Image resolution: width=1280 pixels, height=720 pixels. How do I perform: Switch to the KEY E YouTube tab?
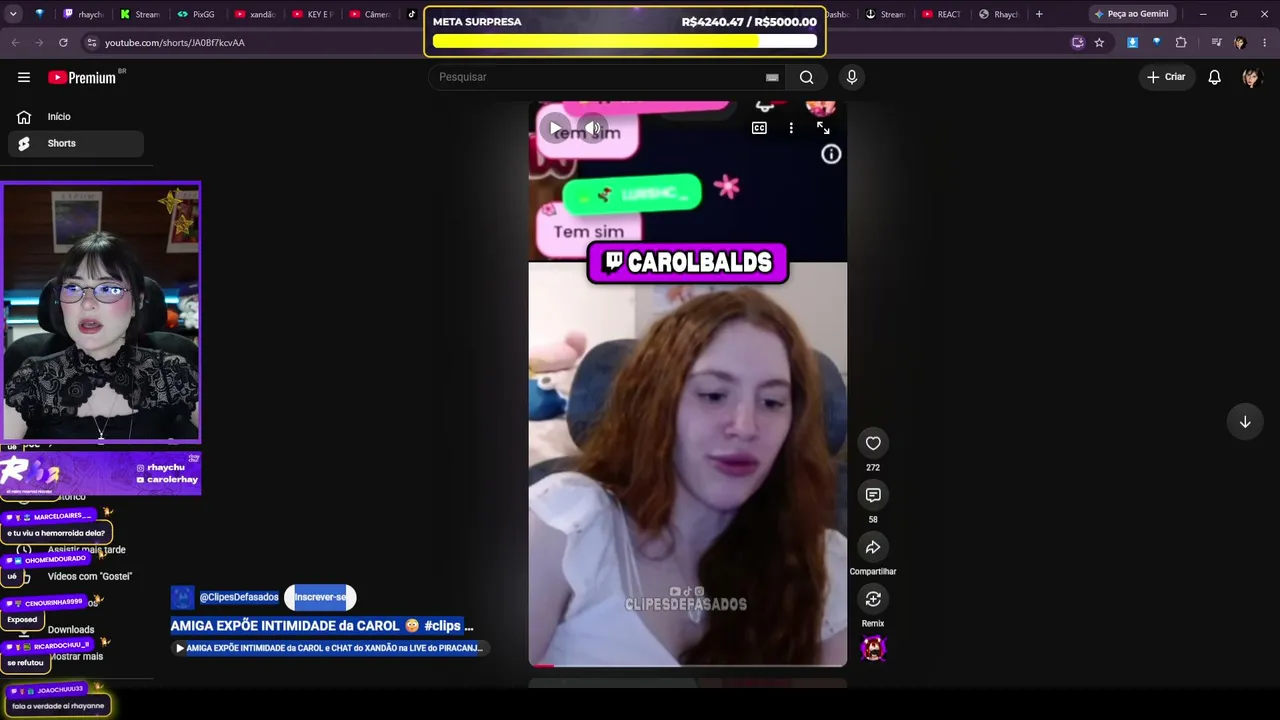point(312,14)
